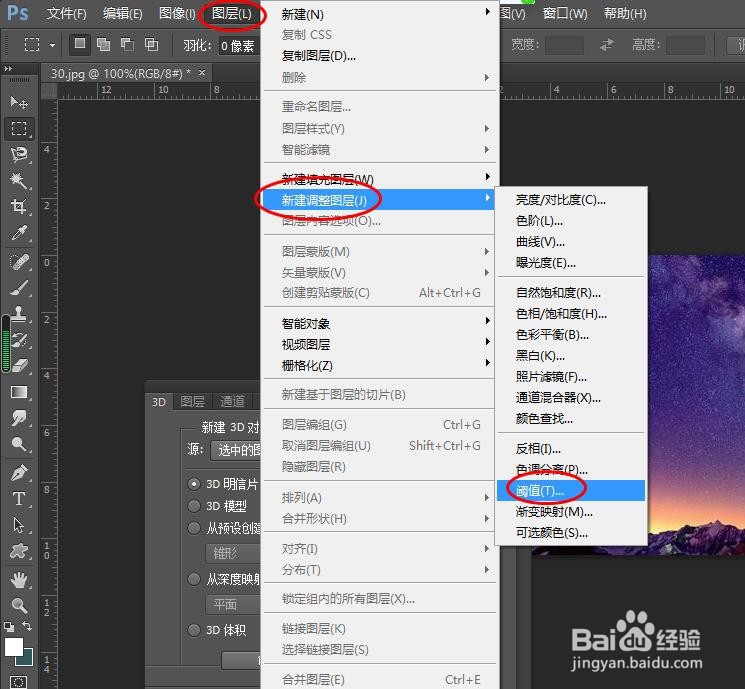Viewport: 745px width, 689px height.
Task: Select the Eraser tool
Action: [x=19, y=365]
